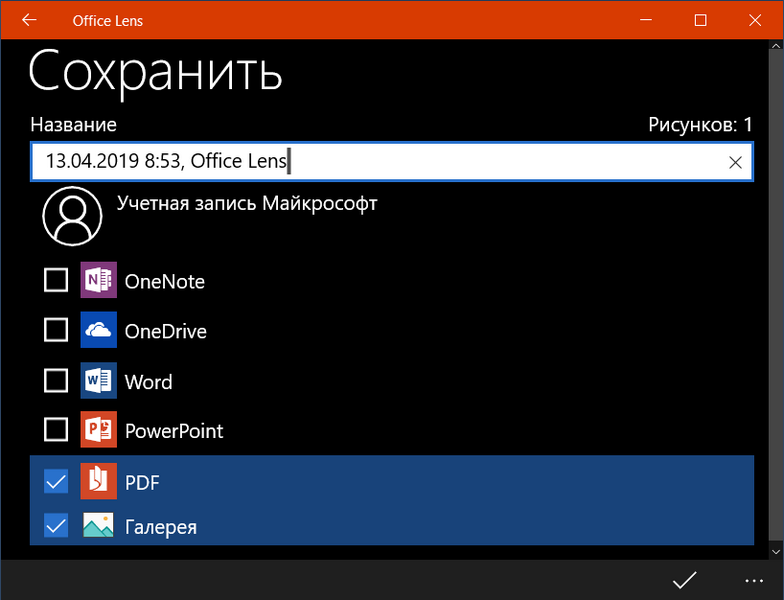Click the Название field label
The width and height of the screenshot is (784, 600).
tap(74, 124)
